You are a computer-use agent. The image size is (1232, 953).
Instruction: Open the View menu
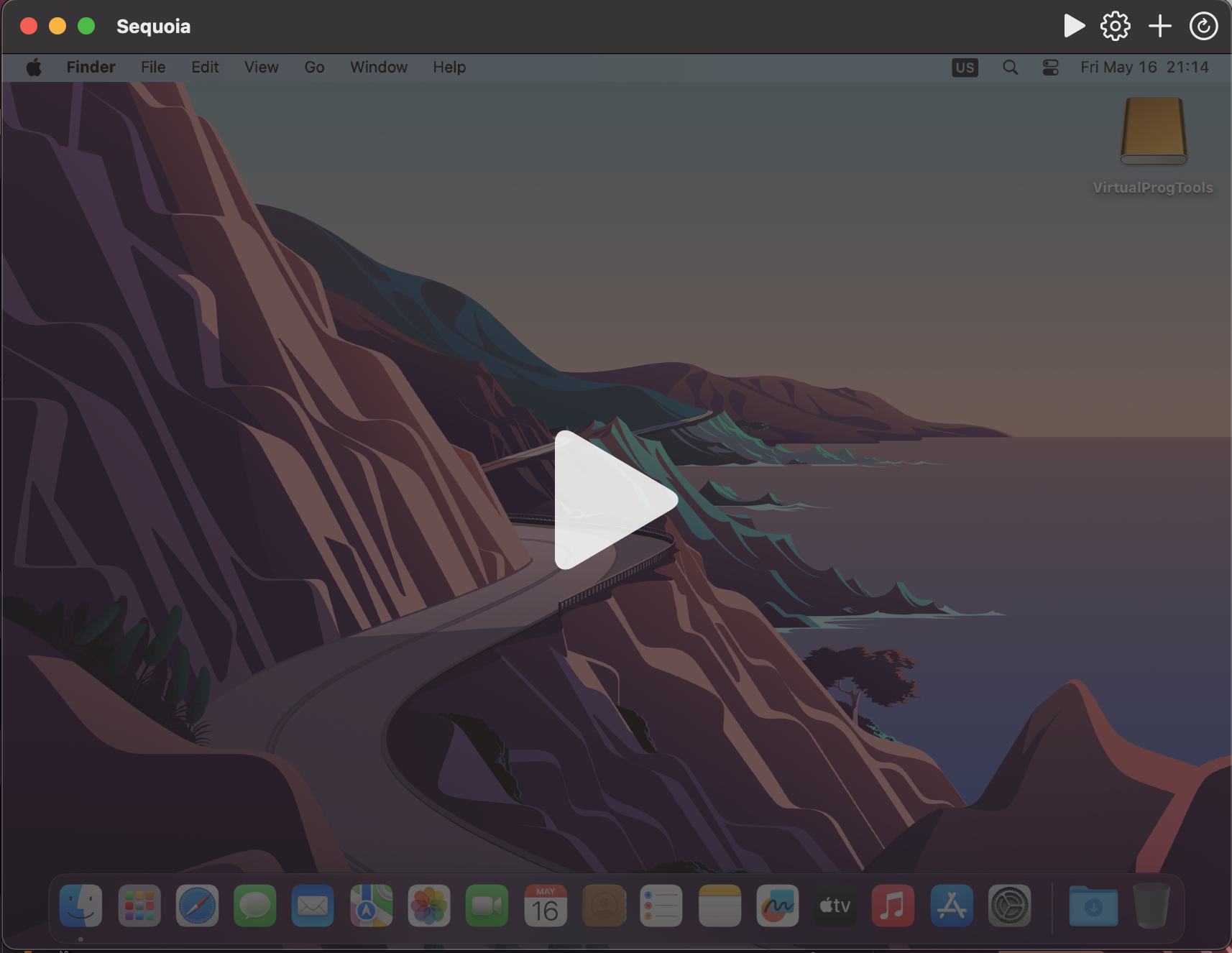tap(262, 67)
